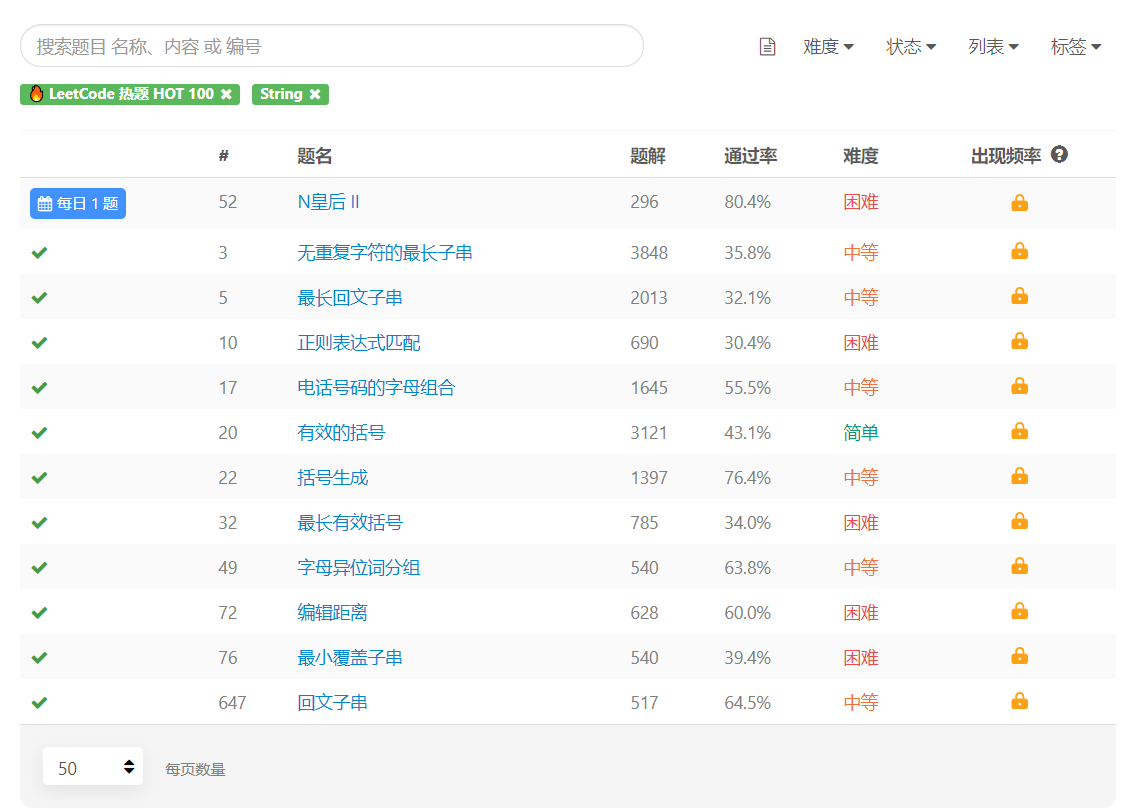Open the problem 最小覆盖子串
Viewport: 1130px width, 809px height.
(350, 658)
